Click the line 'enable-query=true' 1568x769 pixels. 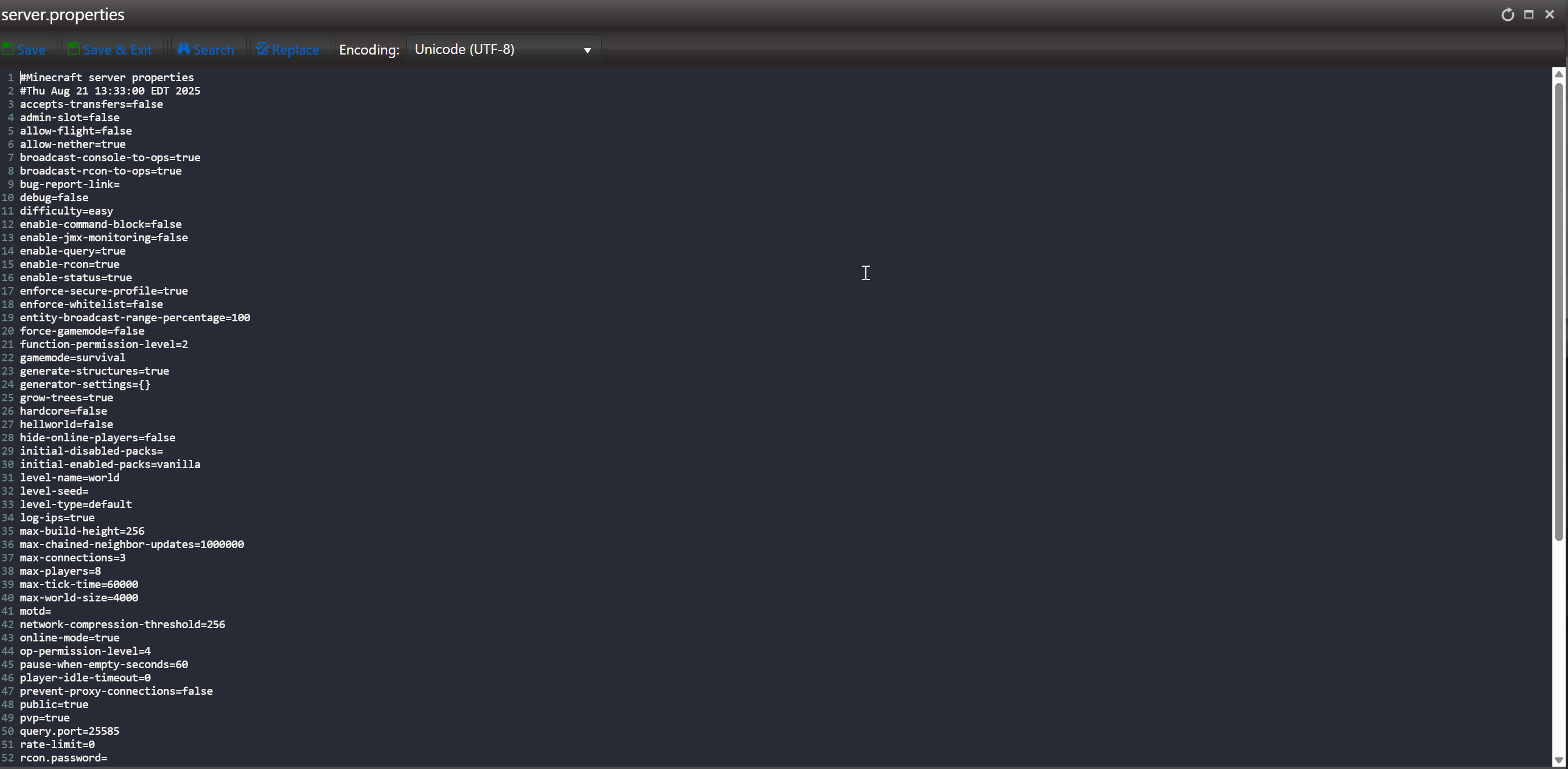[73, 251]
